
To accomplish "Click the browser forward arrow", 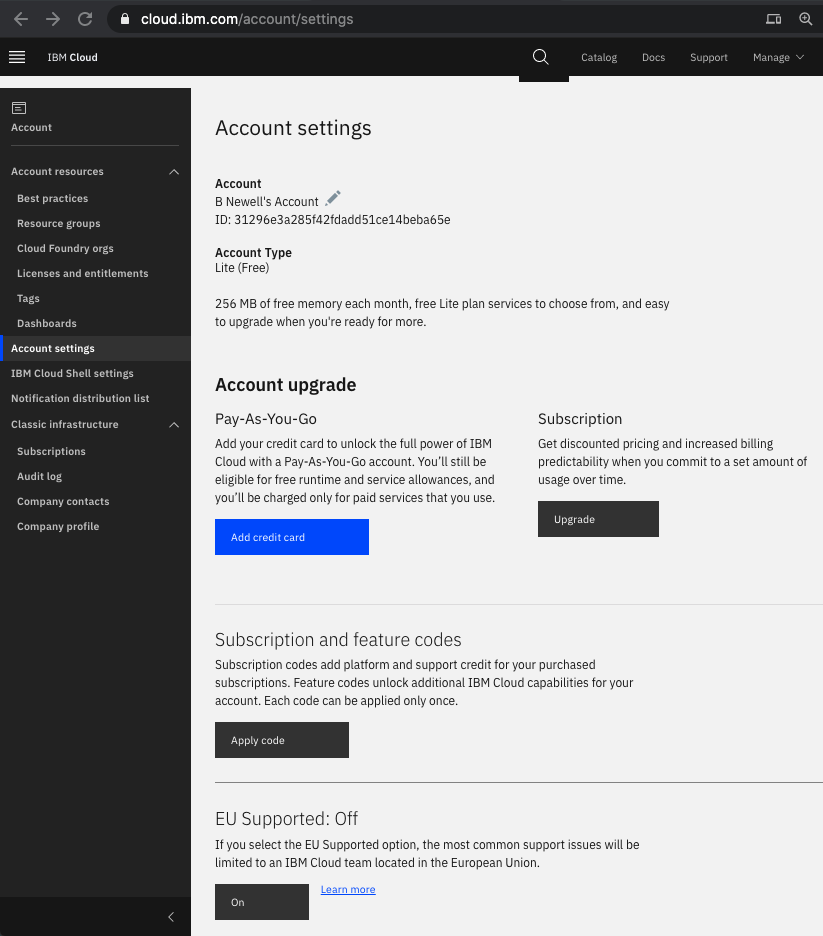I will [x=53, y=19].
